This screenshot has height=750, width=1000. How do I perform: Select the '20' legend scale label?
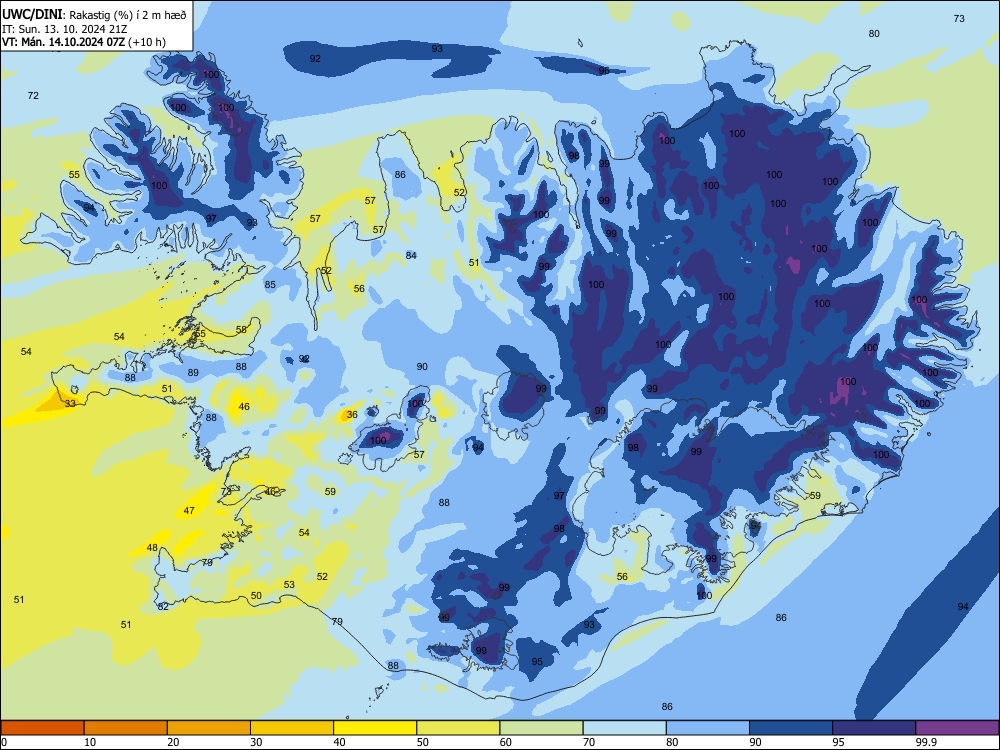(x=173, y=742)
